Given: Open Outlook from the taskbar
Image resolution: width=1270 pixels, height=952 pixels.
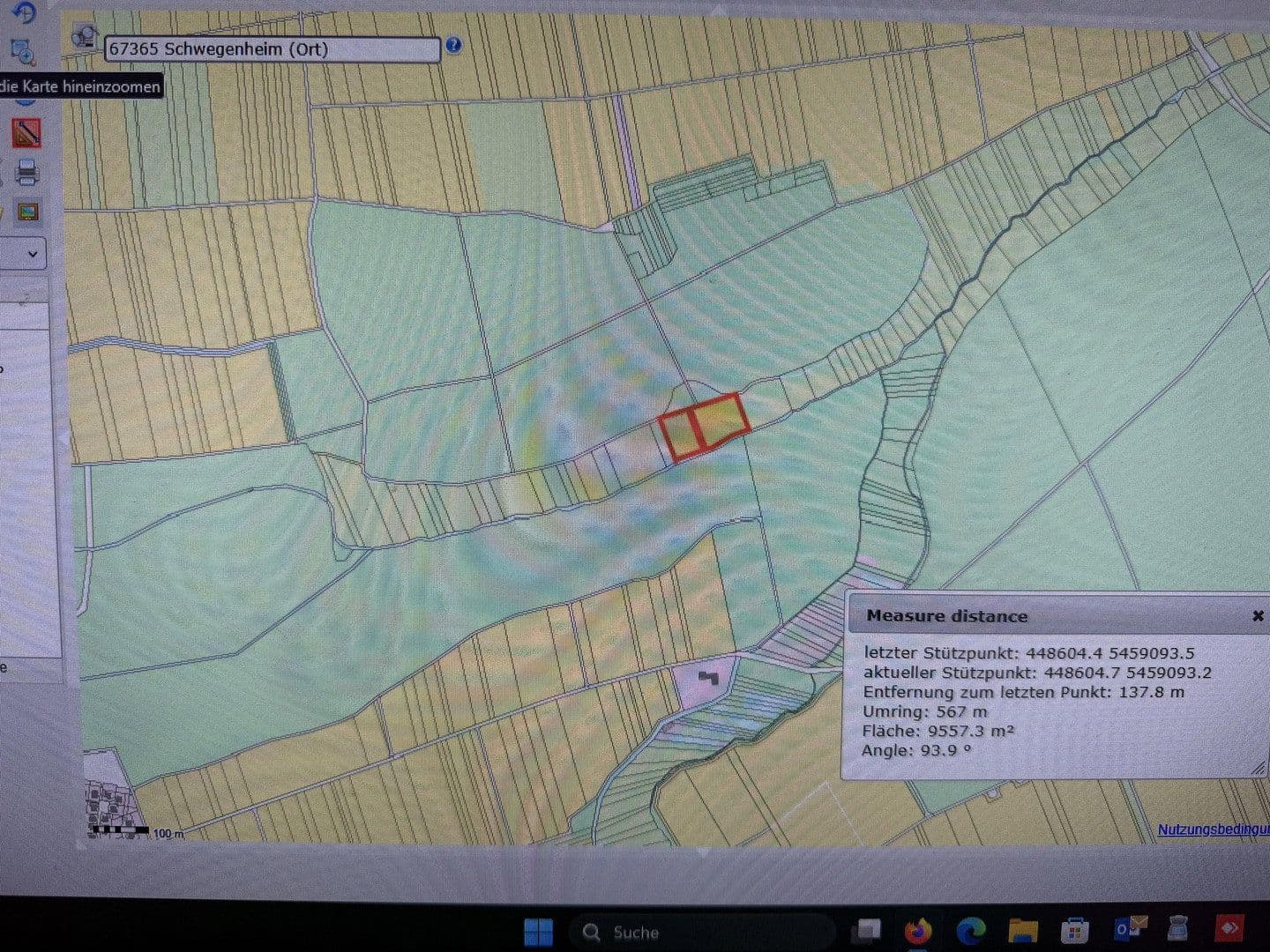Looking at the screenshot, I should coord(1130,928).
